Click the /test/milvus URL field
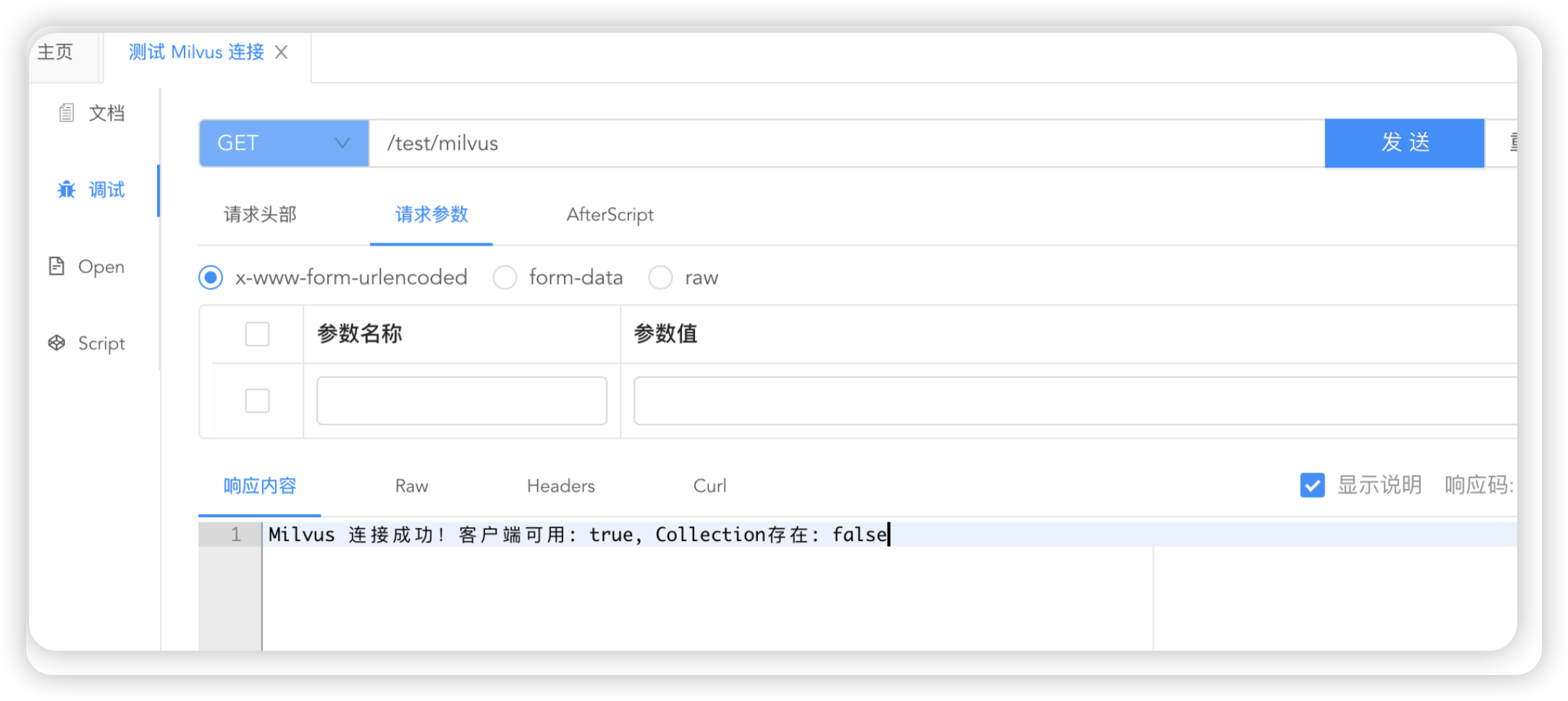 click(847, 143)
